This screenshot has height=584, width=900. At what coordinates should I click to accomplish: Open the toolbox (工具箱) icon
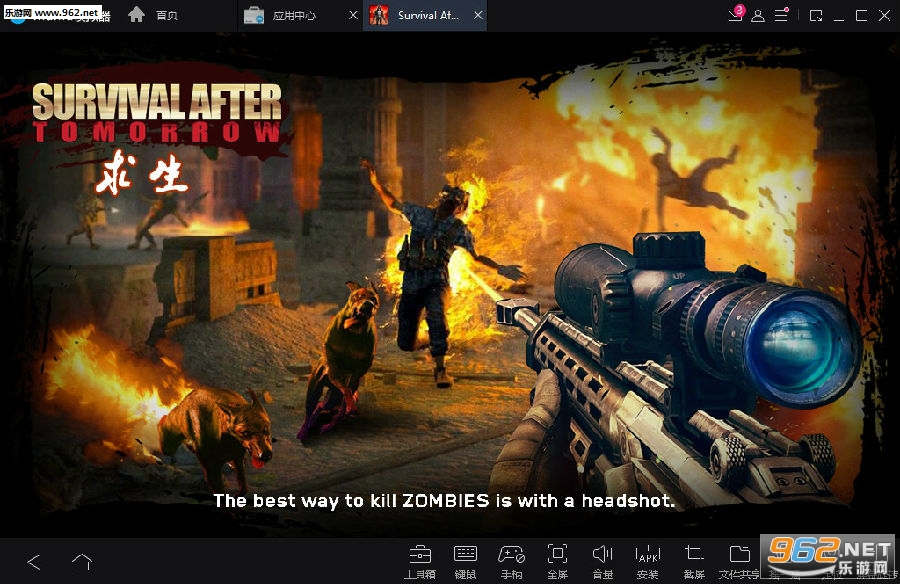coord(420,561)
